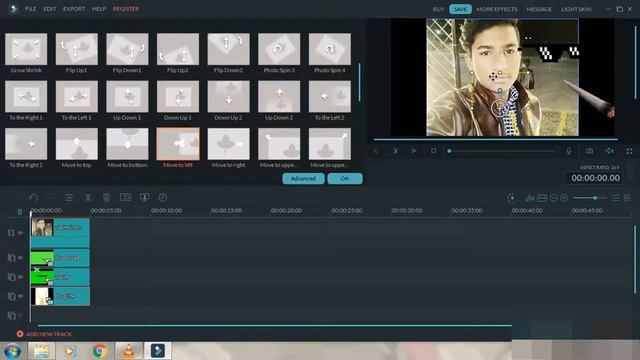Image resolution: width=640 pixels, height=360 pixels.
Task: Switch timeline to grid view icon
Action: pos(627,198)
